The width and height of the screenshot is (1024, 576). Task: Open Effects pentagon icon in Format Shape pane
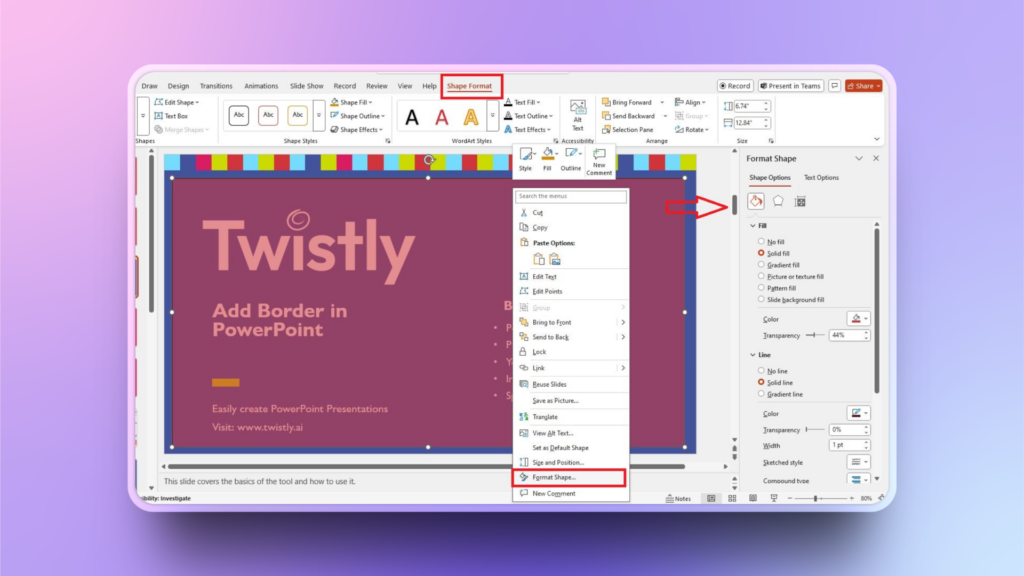778,201
